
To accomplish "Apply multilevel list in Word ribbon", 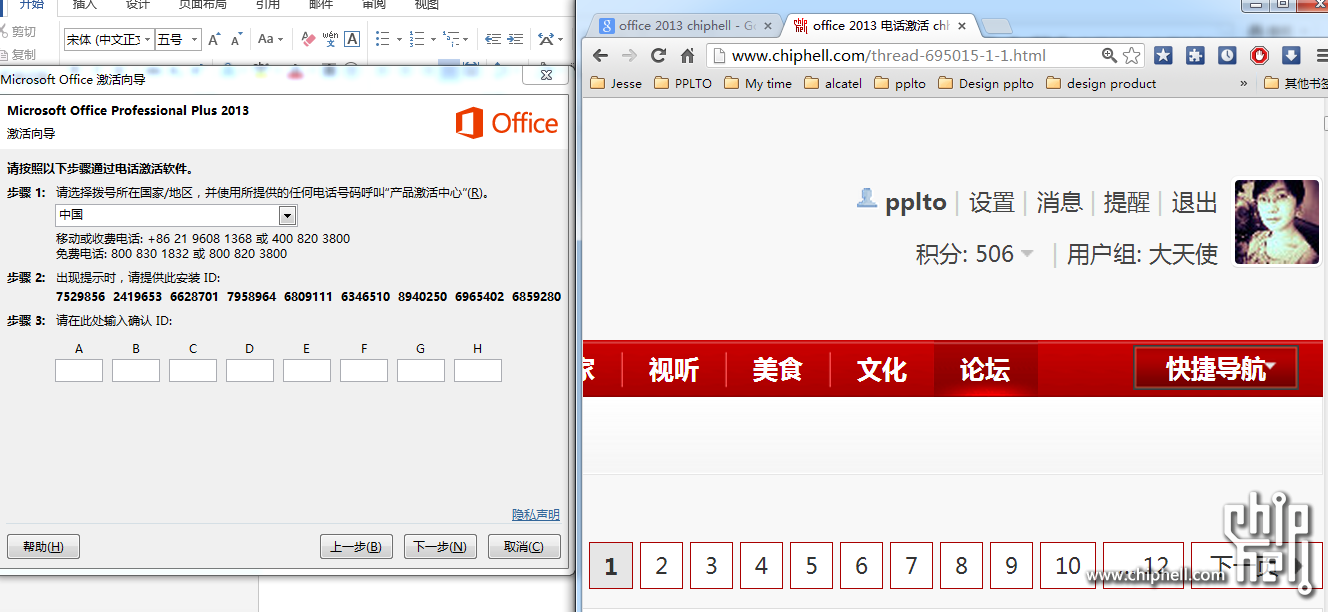I will (451, 40).
